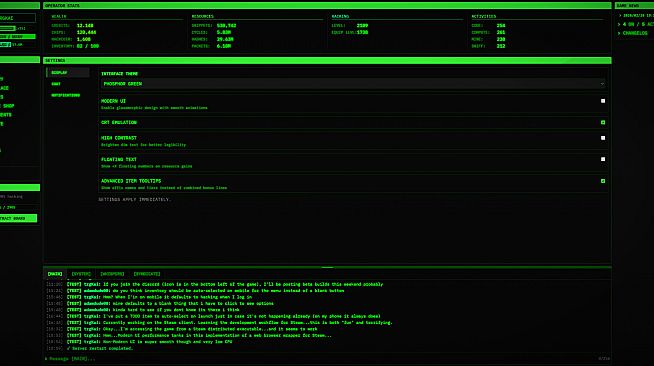Image resolution: width=654 pixels, height=366 pixels.
Task: Click the Health section heading
Action: coord(59,17)
